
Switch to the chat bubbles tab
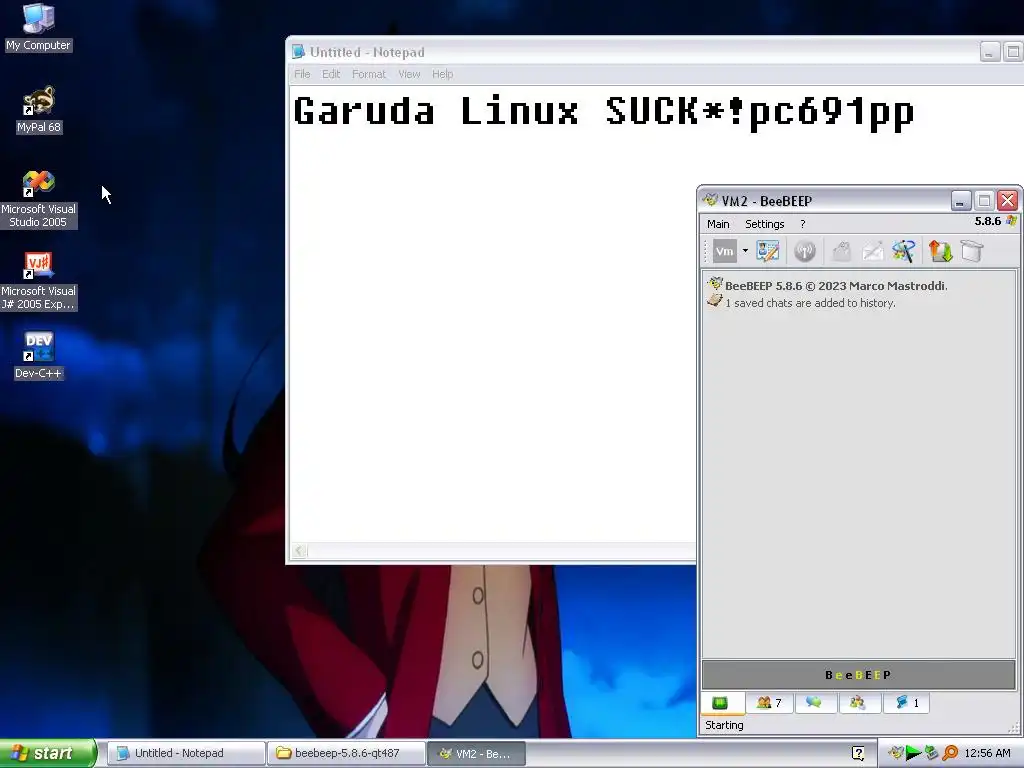[814, 703]
